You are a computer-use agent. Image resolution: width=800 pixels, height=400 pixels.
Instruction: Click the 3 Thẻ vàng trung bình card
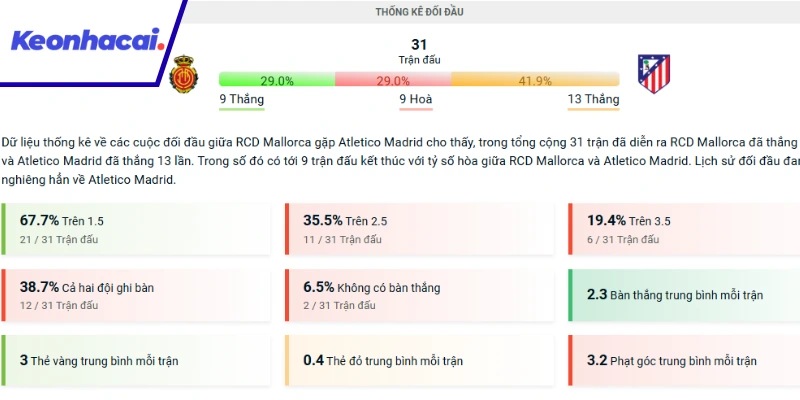[x=135, y=360]
